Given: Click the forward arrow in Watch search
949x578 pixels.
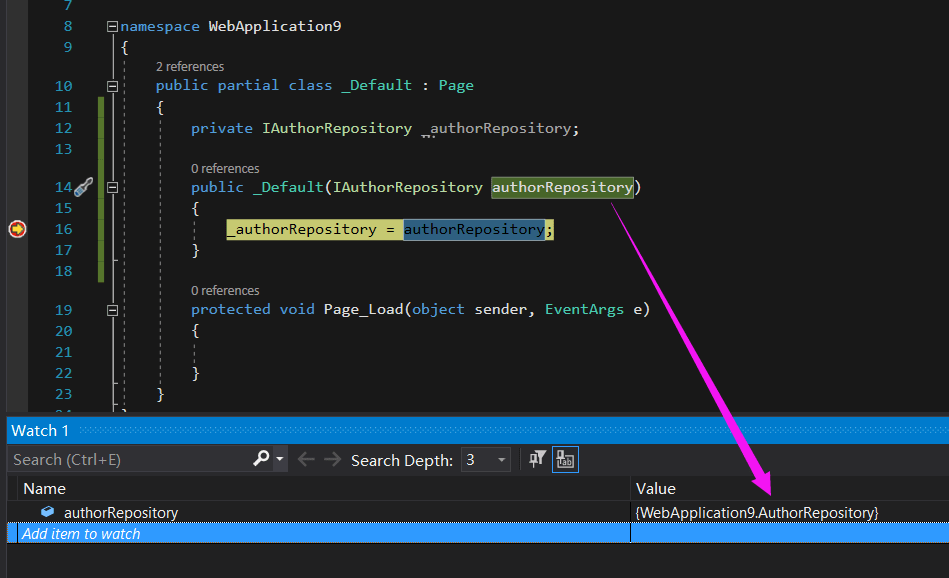Looking at the screenshot, I should (332, 460).
